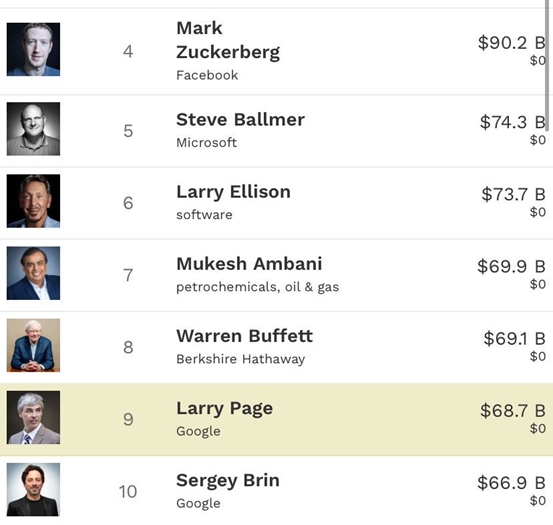Screen dimensions: 553x525
Task: Select the Berkshire Hathaway source text
Action: click(241, 359)
